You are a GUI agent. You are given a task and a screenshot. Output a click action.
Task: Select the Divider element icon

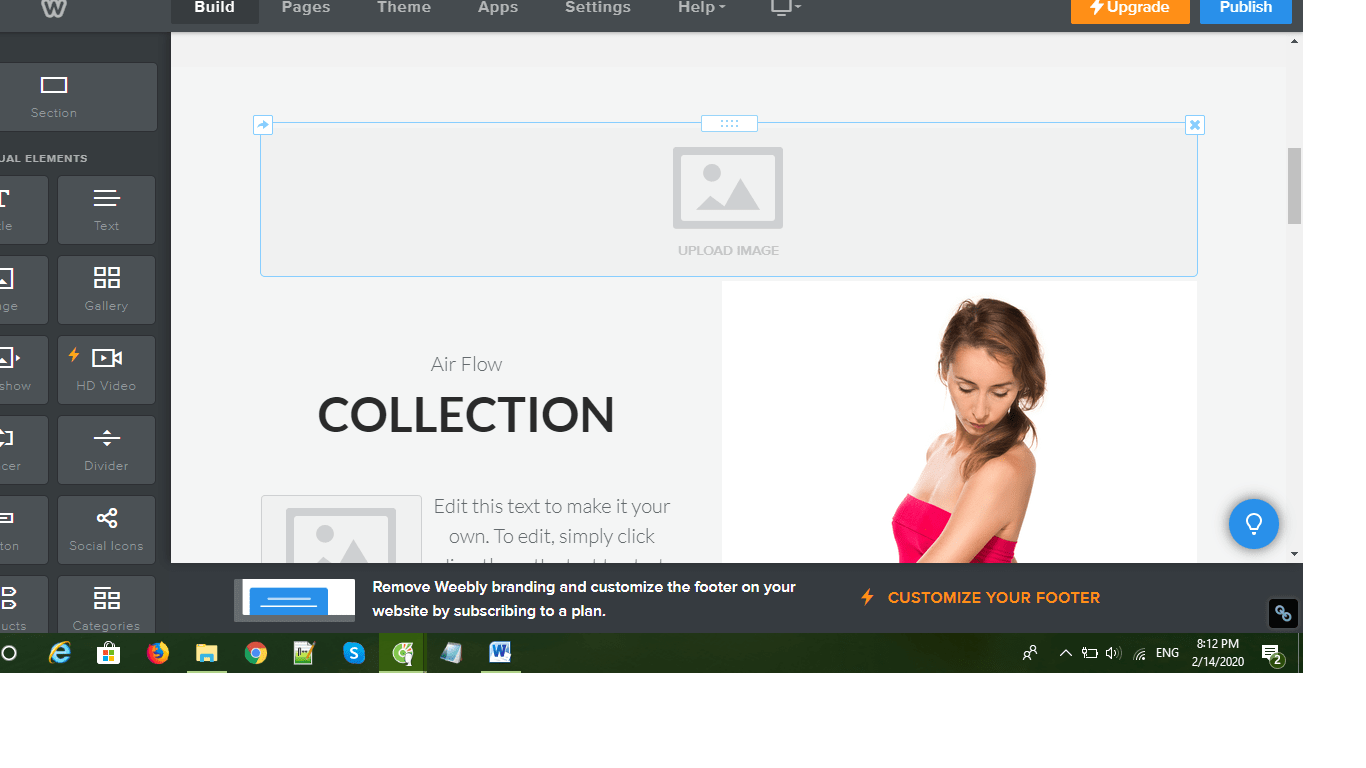click(106, 450)
